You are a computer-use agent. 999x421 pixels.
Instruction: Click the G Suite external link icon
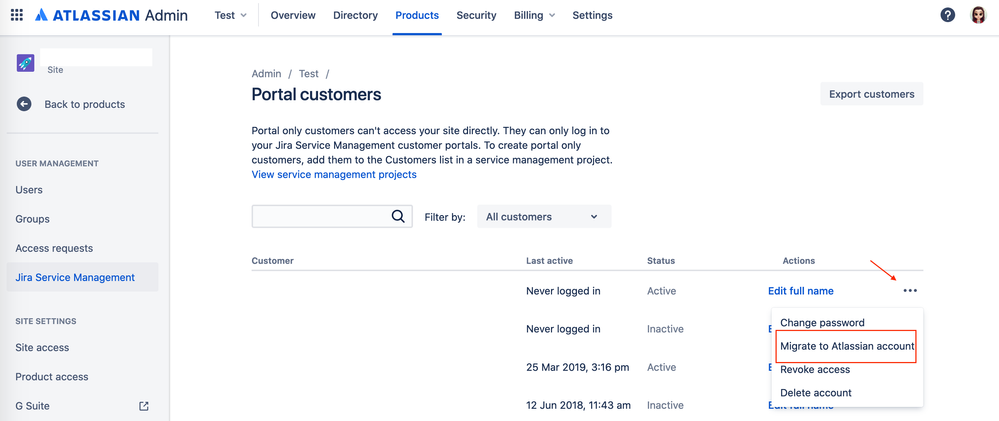(144, 406)
